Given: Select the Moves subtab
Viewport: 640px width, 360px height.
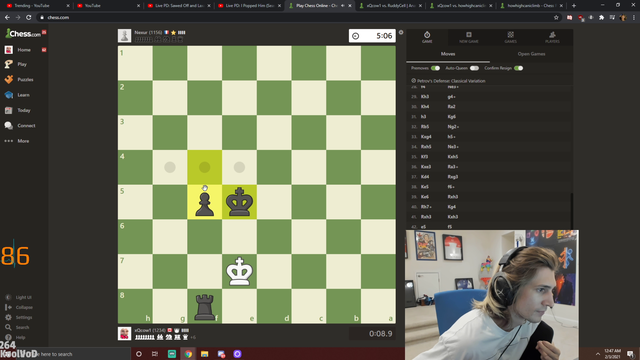Looking at the screenshot, I should 448,54.
